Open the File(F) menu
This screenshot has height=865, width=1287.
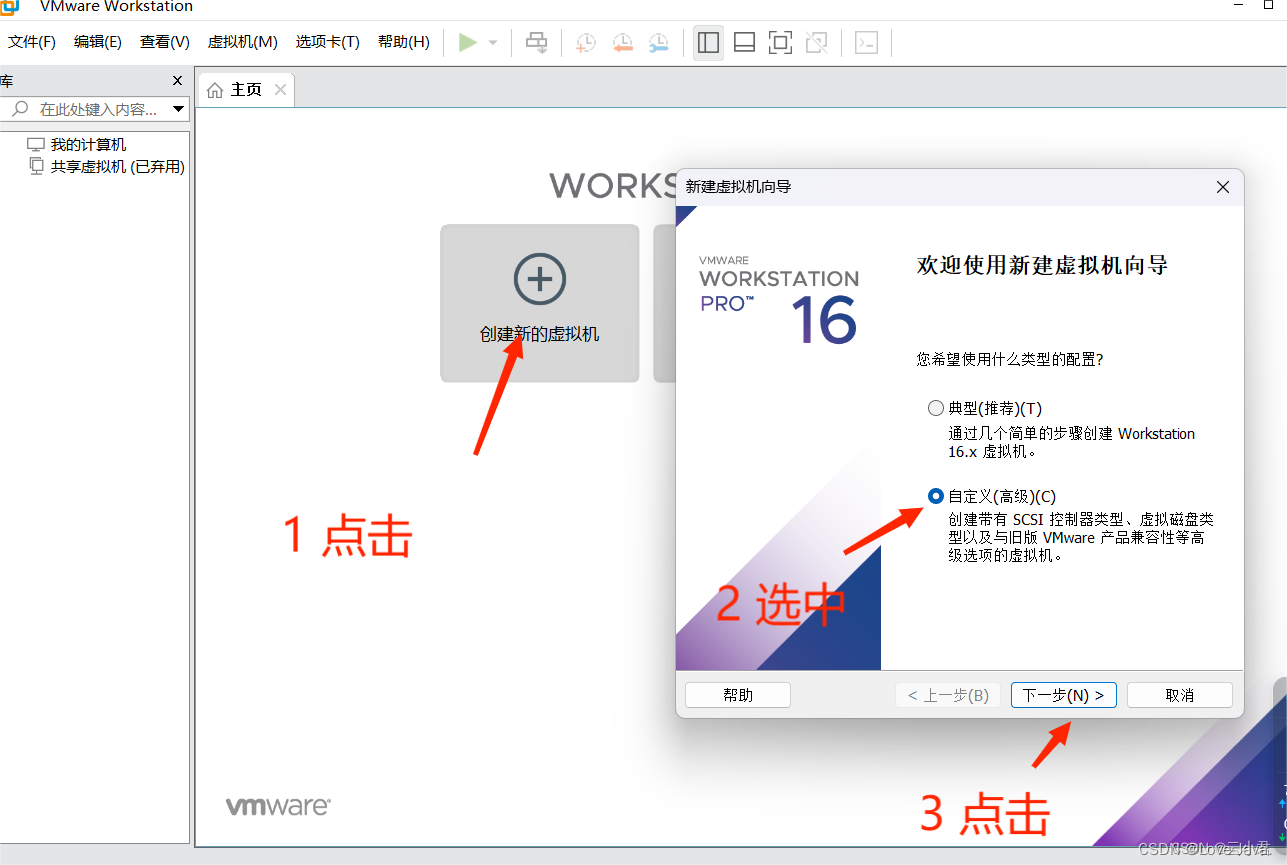[32, 42]
